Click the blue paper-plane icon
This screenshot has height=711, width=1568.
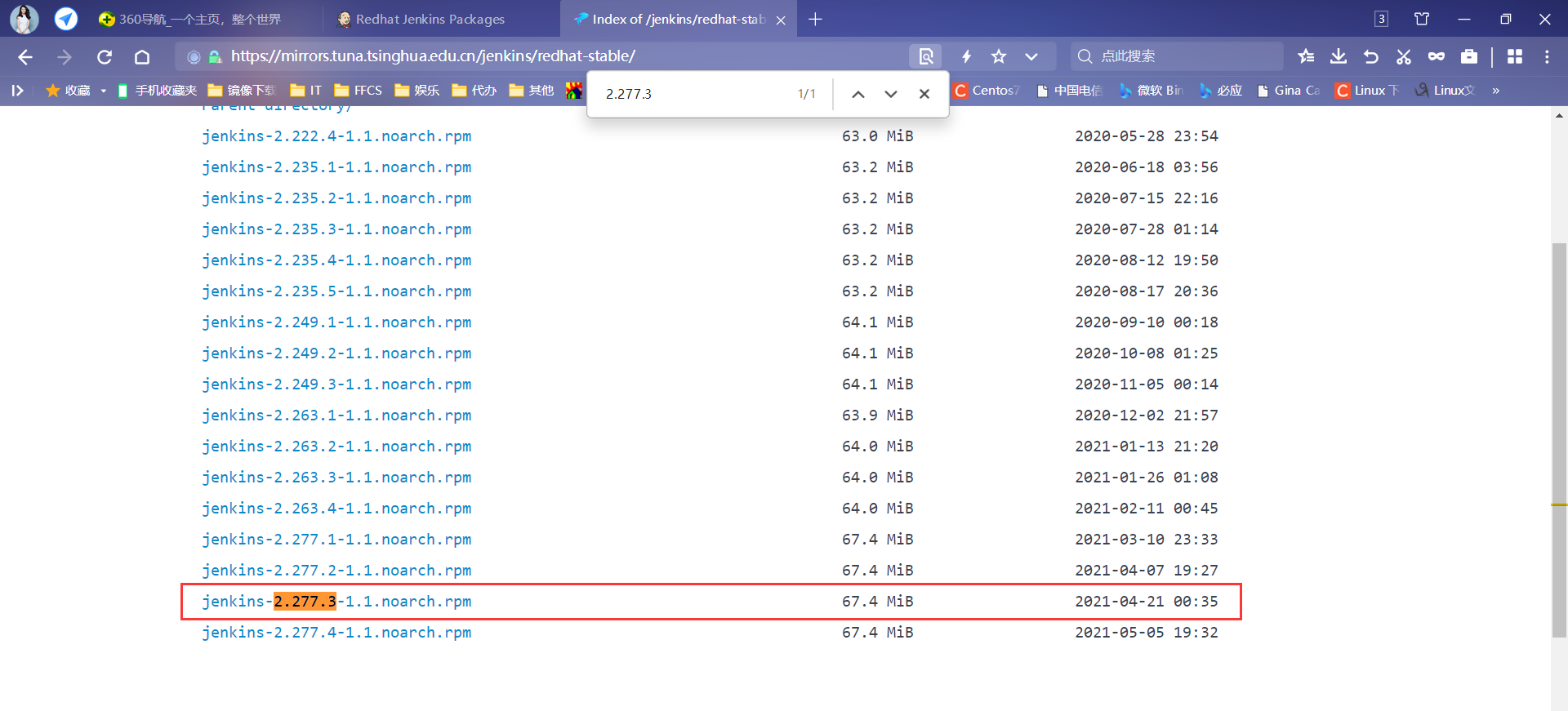[66, 19]
